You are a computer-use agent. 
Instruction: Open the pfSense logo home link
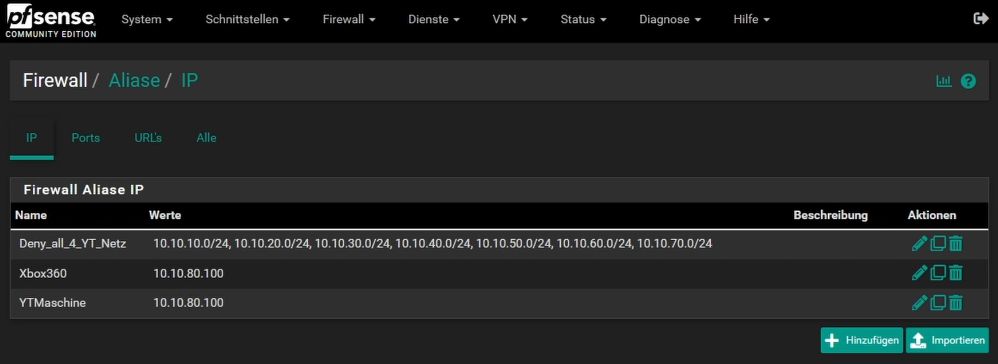[51, 22]
